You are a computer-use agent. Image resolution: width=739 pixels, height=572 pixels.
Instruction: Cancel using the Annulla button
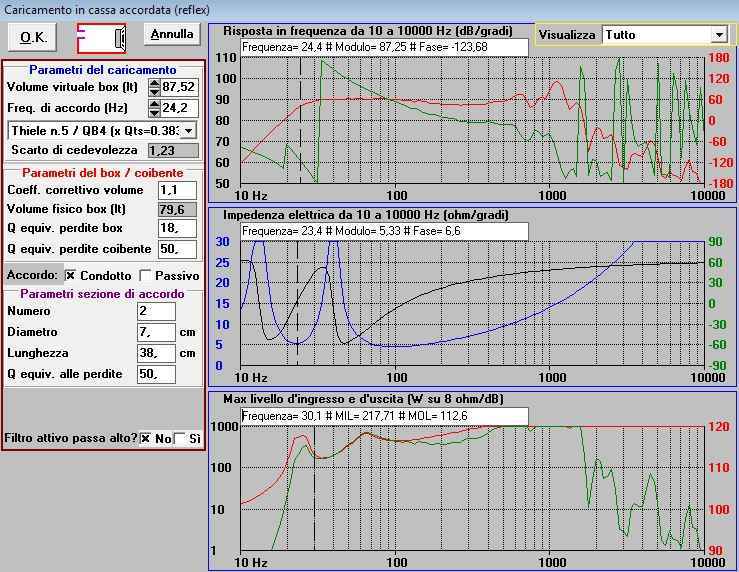pyautogui.click(x=172, y=34)
